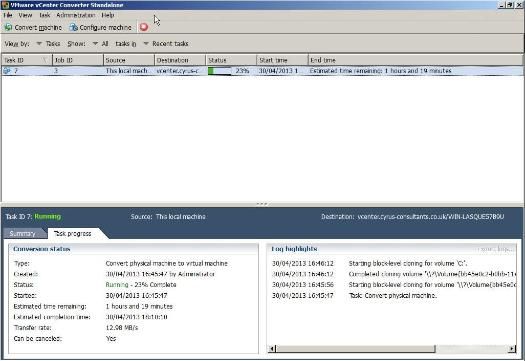Sort by the Start time column header
This screenshot has height=361, width=525.
[282, 60]
